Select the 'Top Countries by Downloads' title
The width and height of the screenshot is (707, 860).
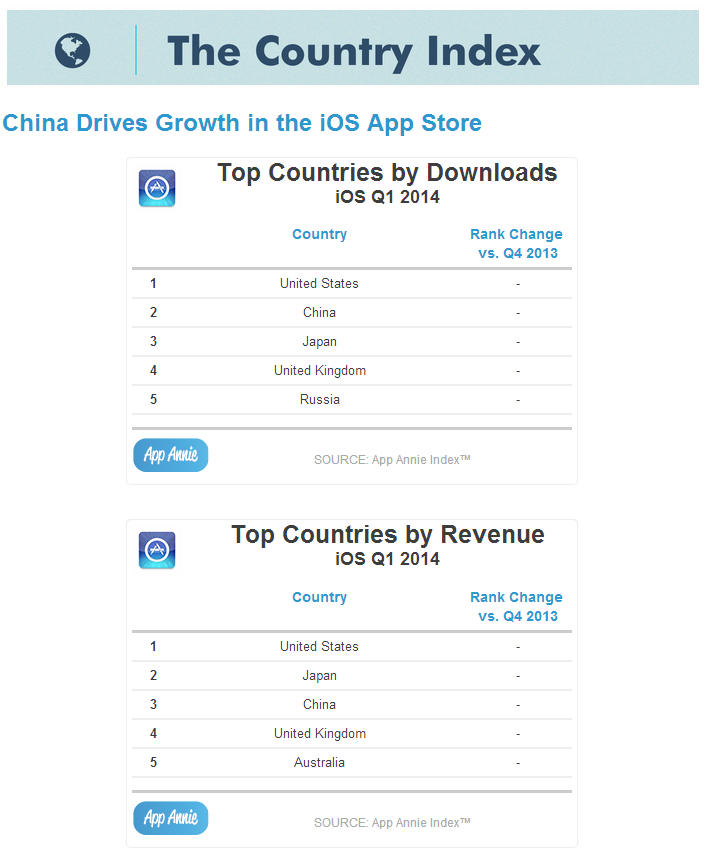387,173
